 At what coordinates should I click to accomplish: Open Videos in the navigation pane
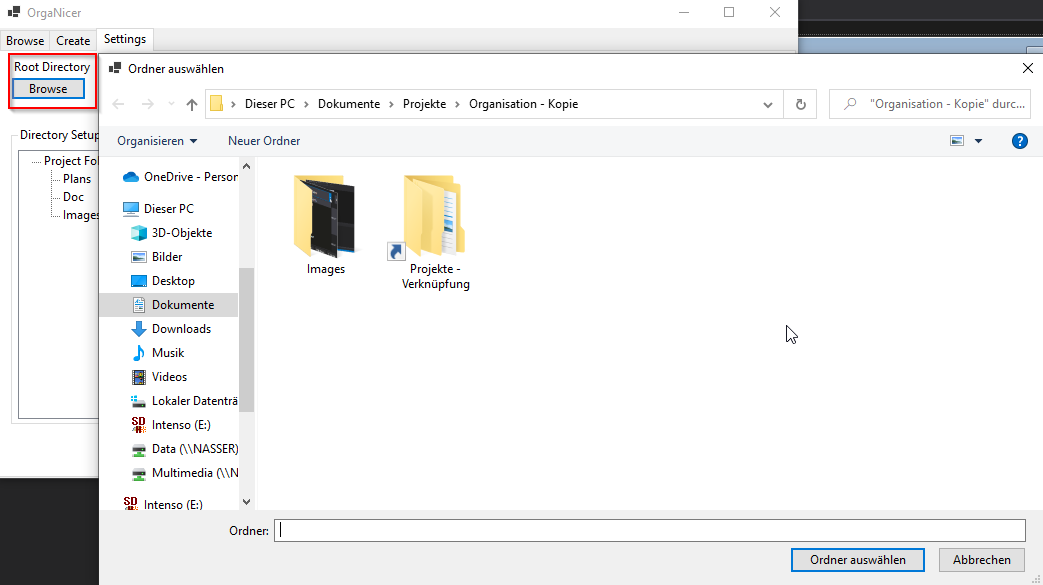pos(160,377)
